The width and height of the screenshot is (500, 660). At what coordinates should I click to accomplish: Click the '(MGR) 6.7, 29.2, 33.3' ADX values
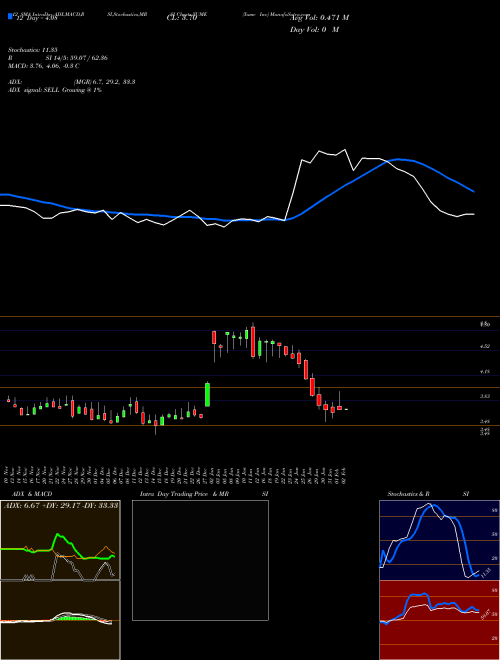click(x=104, y=82)
